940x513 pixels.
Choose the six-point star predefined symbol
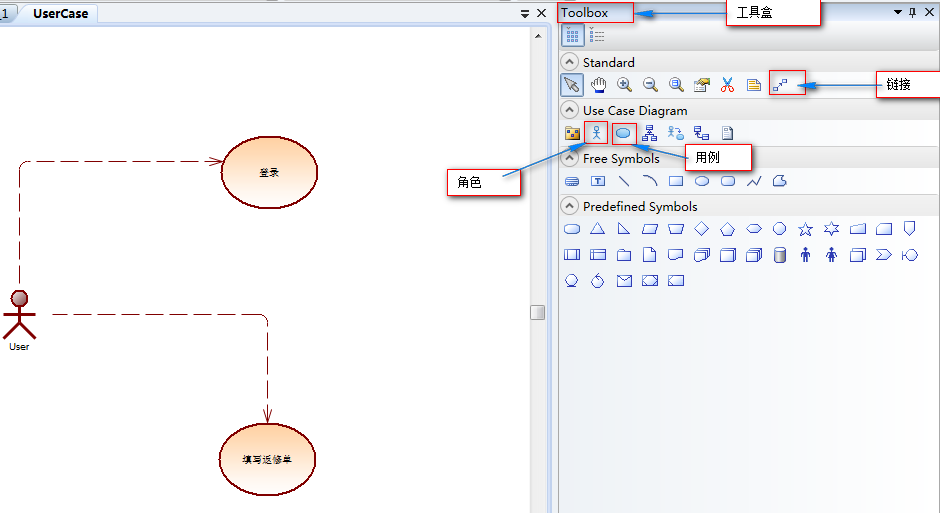click(831, 228)
